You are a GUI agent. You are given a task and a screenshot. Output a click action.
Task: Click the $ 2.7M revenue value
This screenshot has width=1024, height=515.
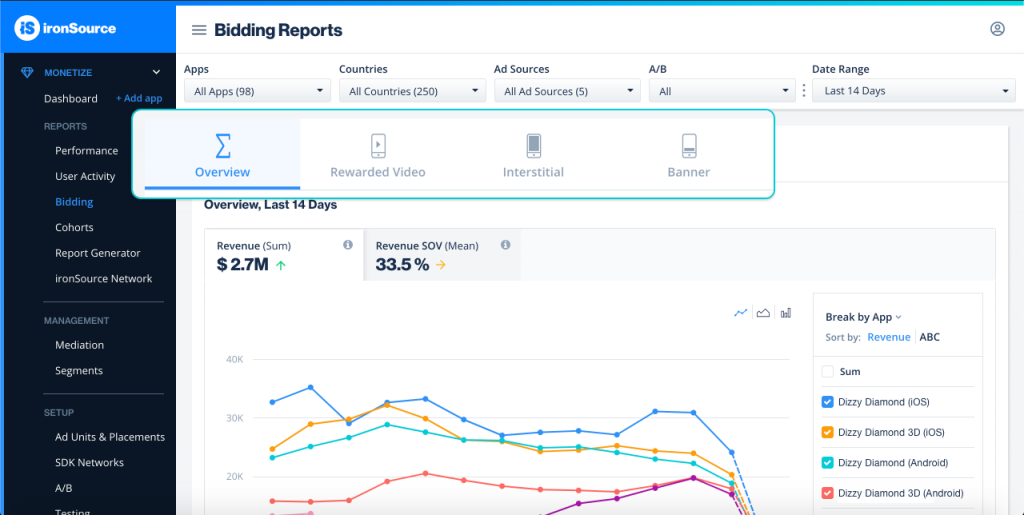point(242,265)
